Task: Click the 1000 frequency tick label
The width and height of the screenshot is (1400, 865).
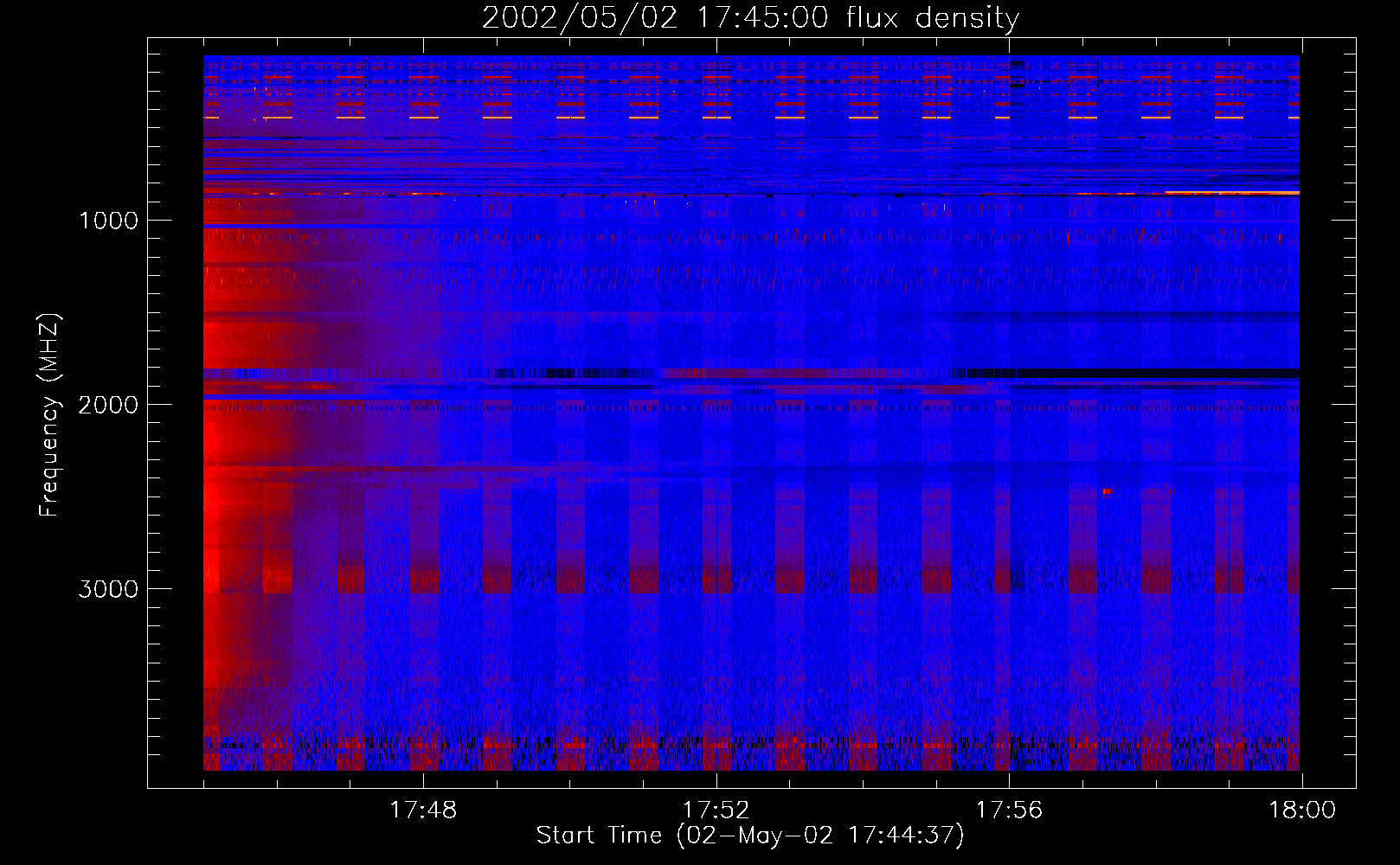Action: (x=108, y=221)
